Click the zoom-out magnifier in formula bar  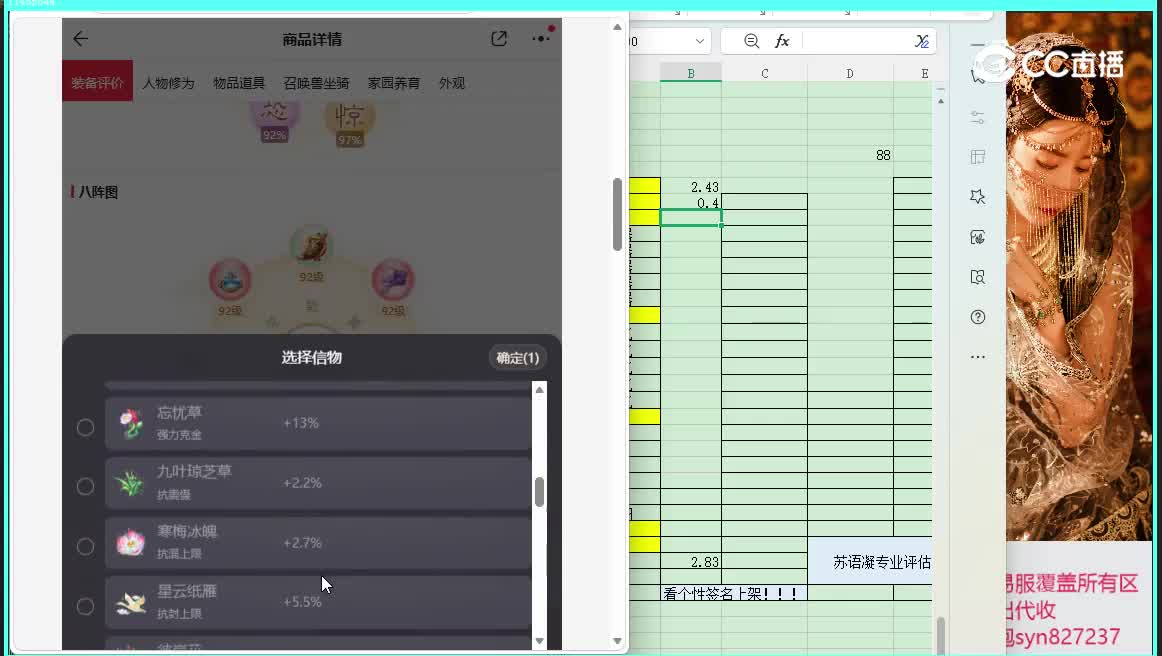pyautogui.click(x=751, y=41)
